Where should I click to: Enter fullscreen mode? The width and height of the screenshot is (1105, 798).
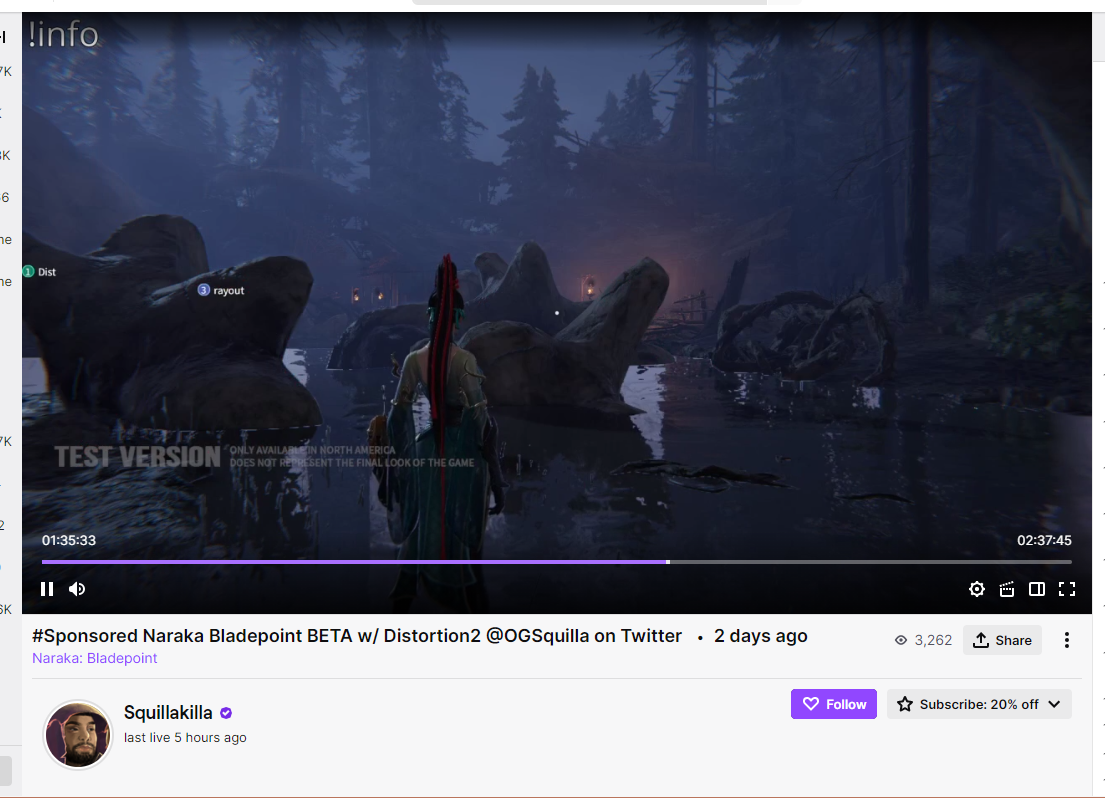coord(1067,589)
